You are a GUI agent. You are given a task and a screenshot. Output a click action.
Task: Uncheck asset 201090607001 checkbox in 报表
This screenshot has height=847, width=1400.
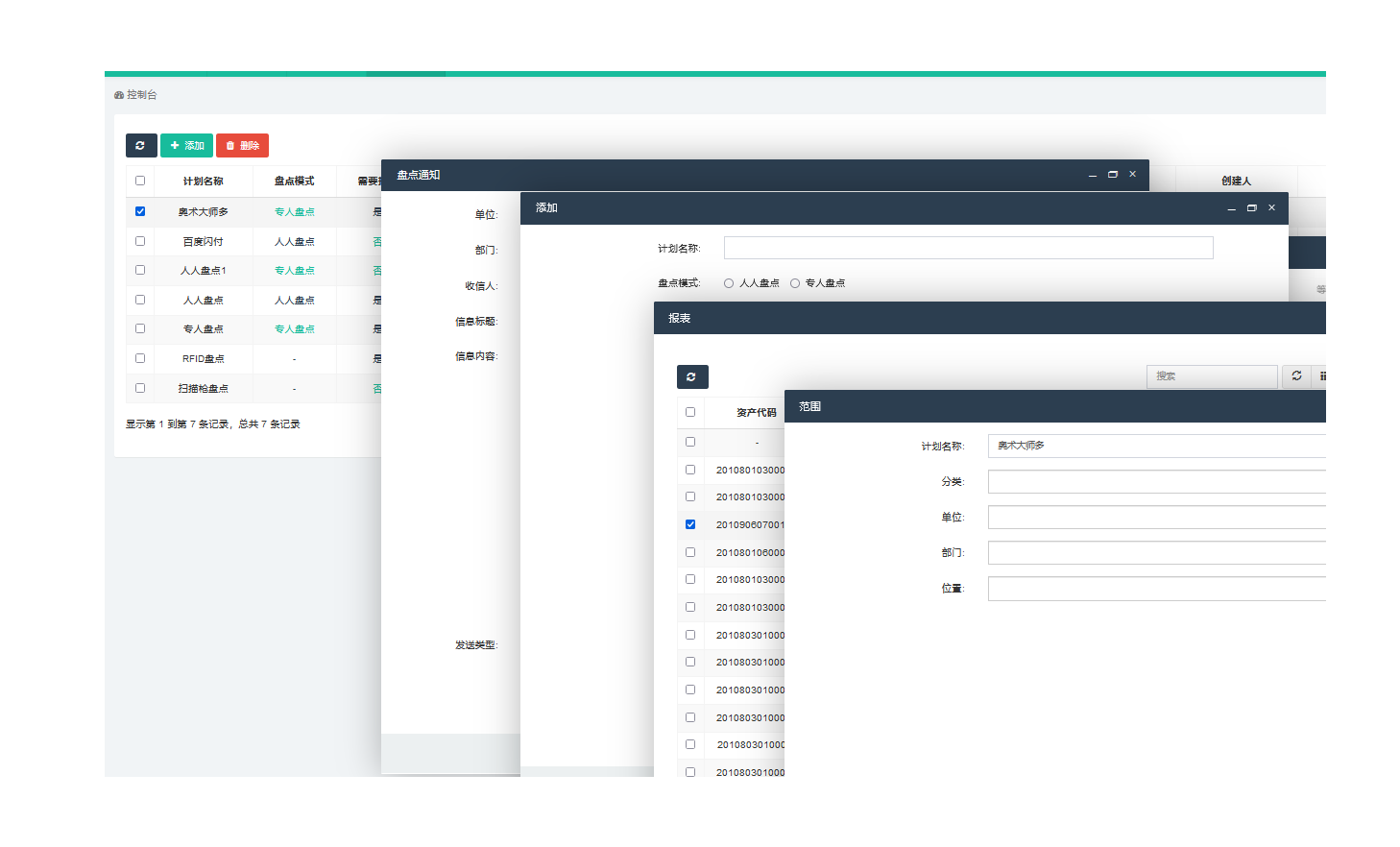[x=690, y=524]
